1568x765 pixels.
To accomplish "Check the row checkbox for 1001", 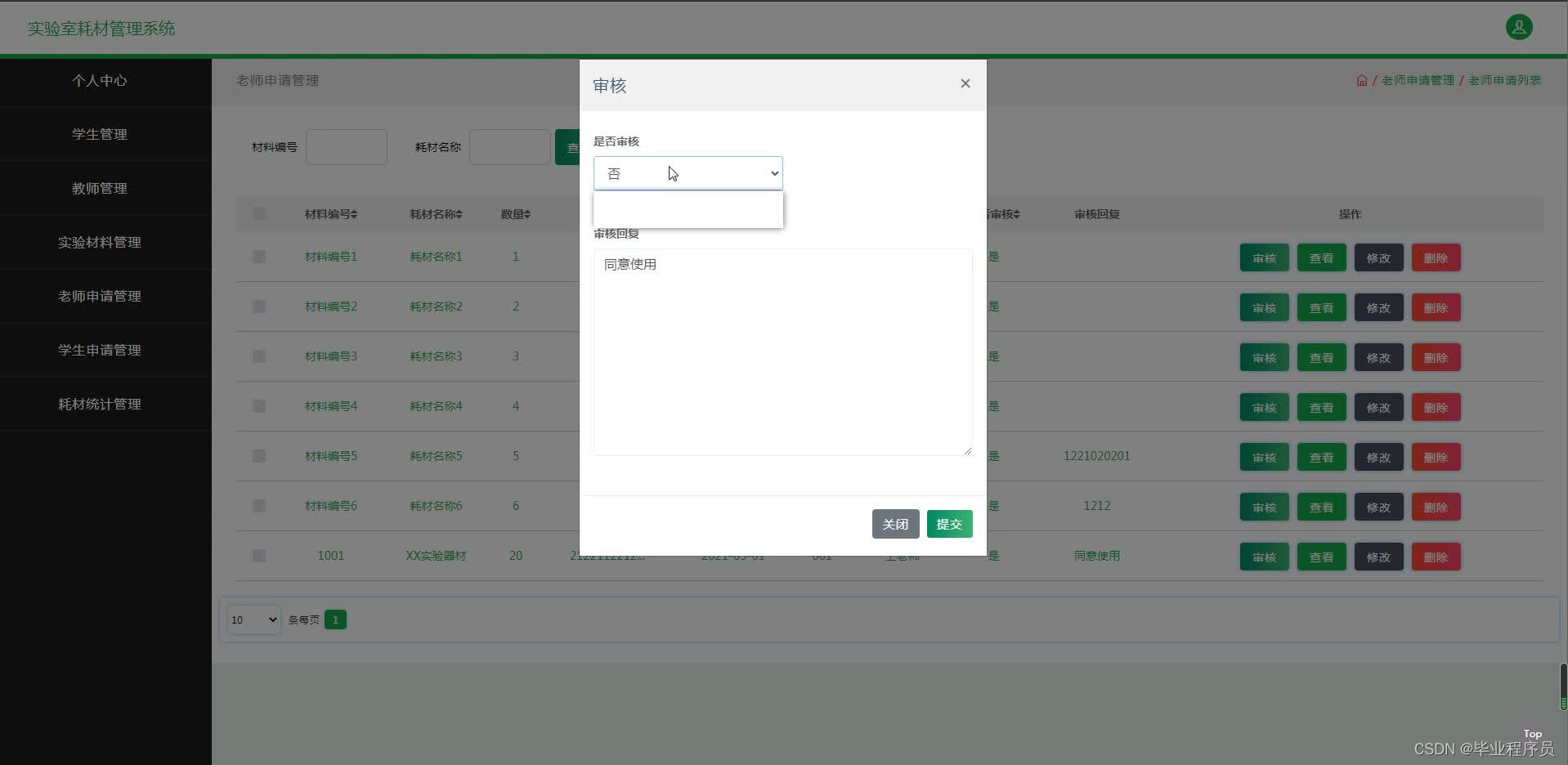I will pos(259,556).
